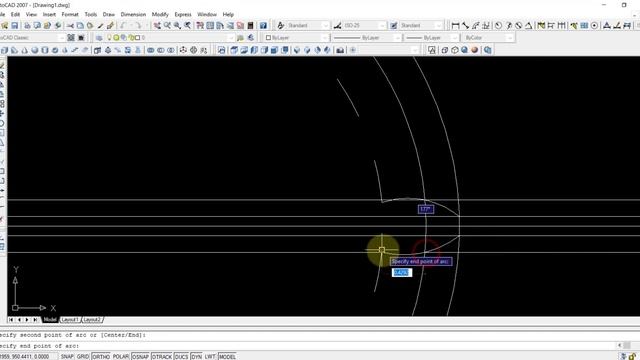
Task: Click MODEL space button in status bar
Action: coord(227,356)
